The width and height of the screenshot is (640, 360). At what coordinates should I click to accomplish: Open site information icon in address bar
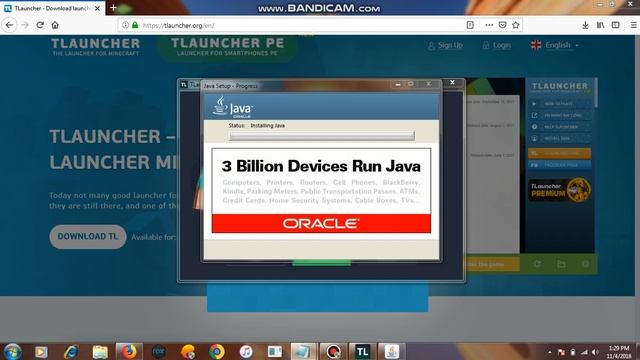point(125,25)
